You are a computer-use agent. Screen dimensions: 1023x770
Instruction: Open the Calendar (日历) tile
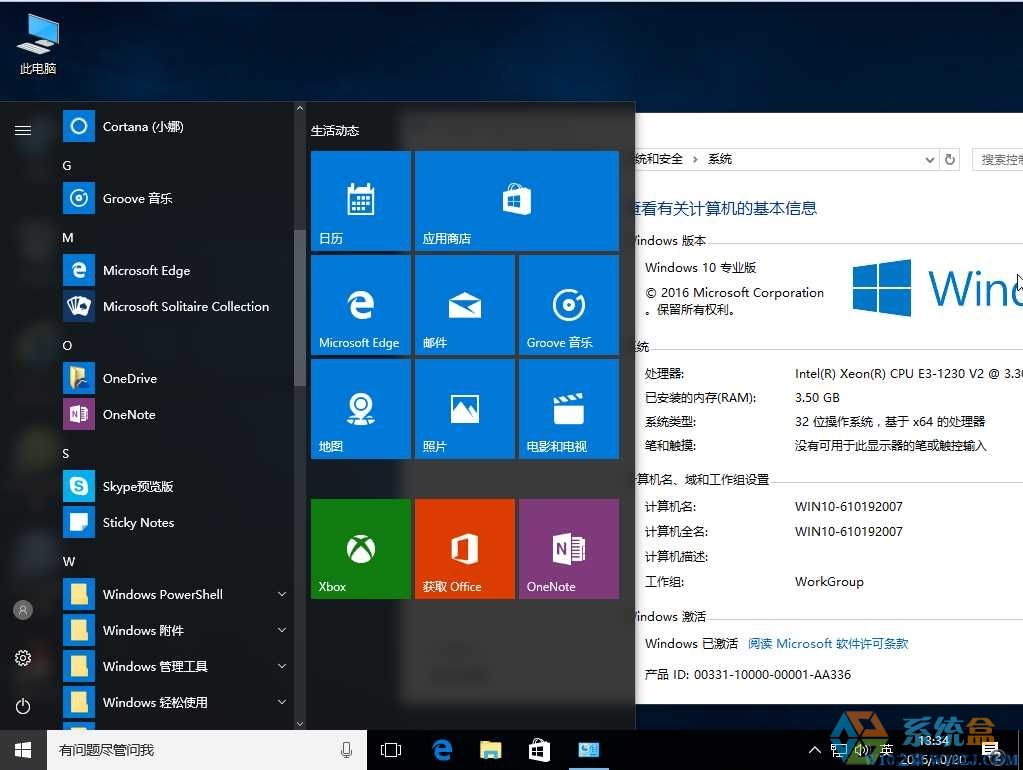click(x=360, y=200)
